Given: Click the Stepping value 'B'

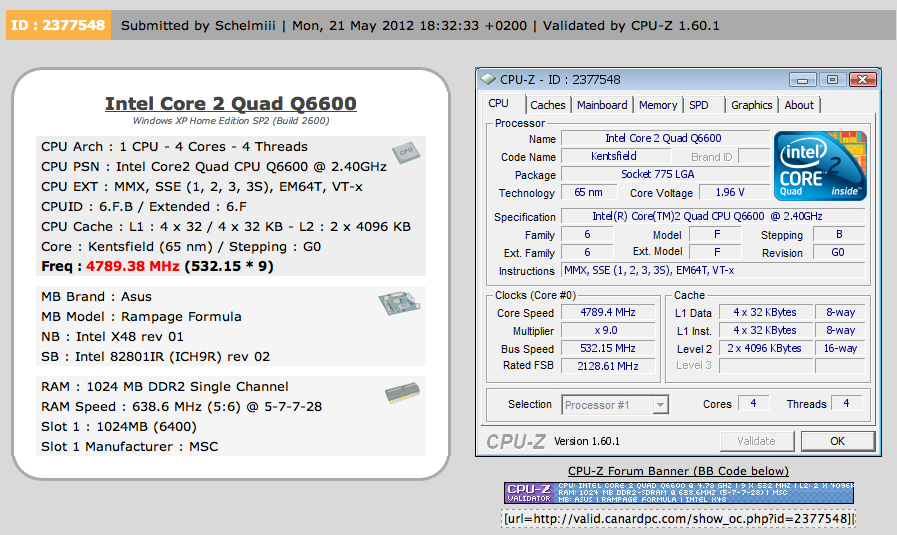Looking at the screenshot, I should point(839,234).
